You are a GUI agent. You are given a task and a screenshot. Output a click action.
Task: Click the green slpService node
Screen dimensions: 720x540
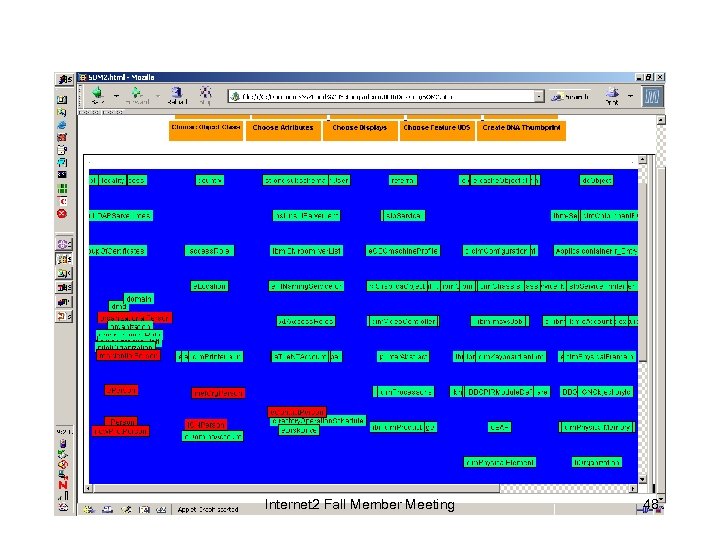403,215
